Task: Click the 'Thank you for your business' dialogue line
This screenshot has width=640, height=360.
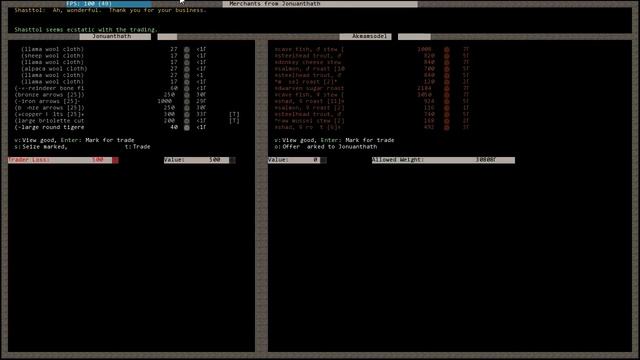Action: tap(158, 10)
